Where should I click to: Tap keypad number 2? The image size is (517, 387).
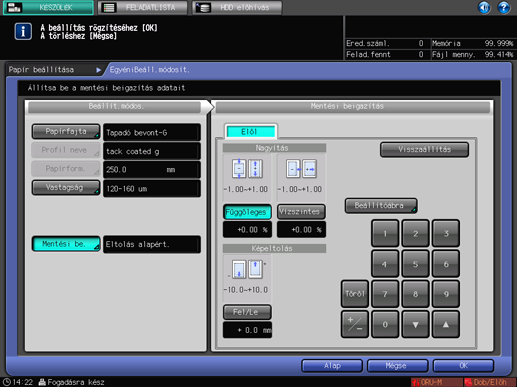pos(415,233)
